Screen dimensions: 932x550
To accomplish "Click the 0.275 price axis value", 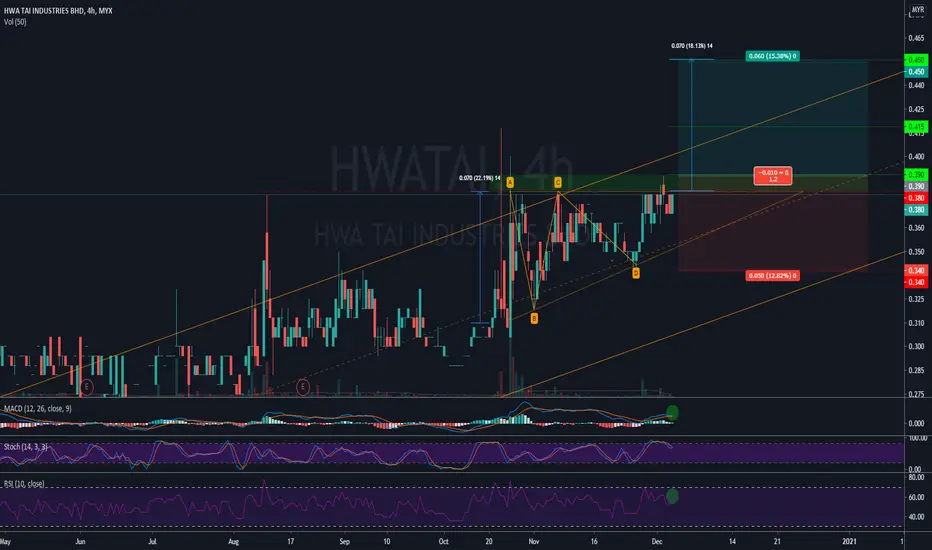I will point(916,394).
